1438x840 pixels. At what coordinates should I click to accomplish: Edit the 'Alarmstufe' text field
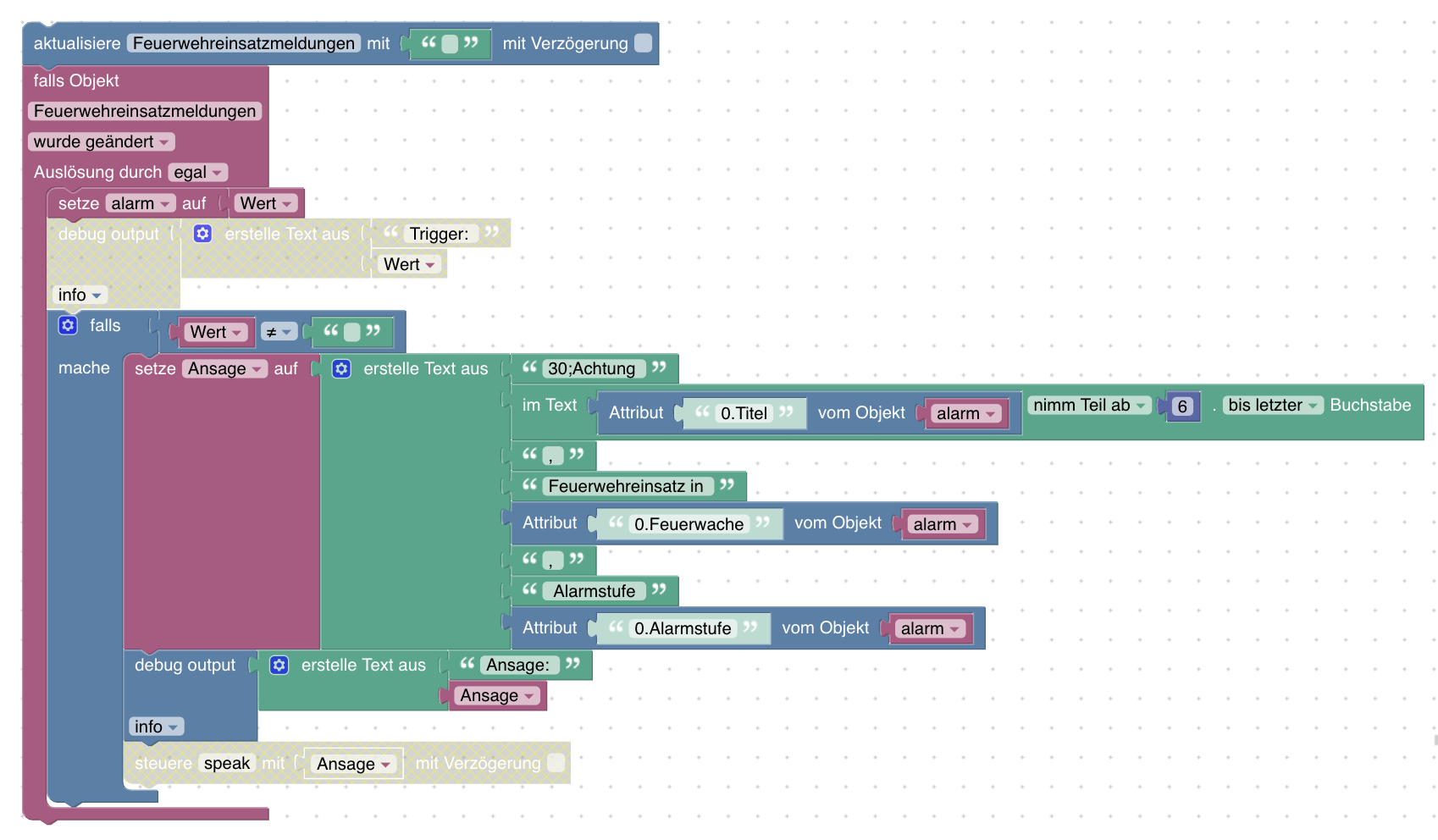pos(595,591)
